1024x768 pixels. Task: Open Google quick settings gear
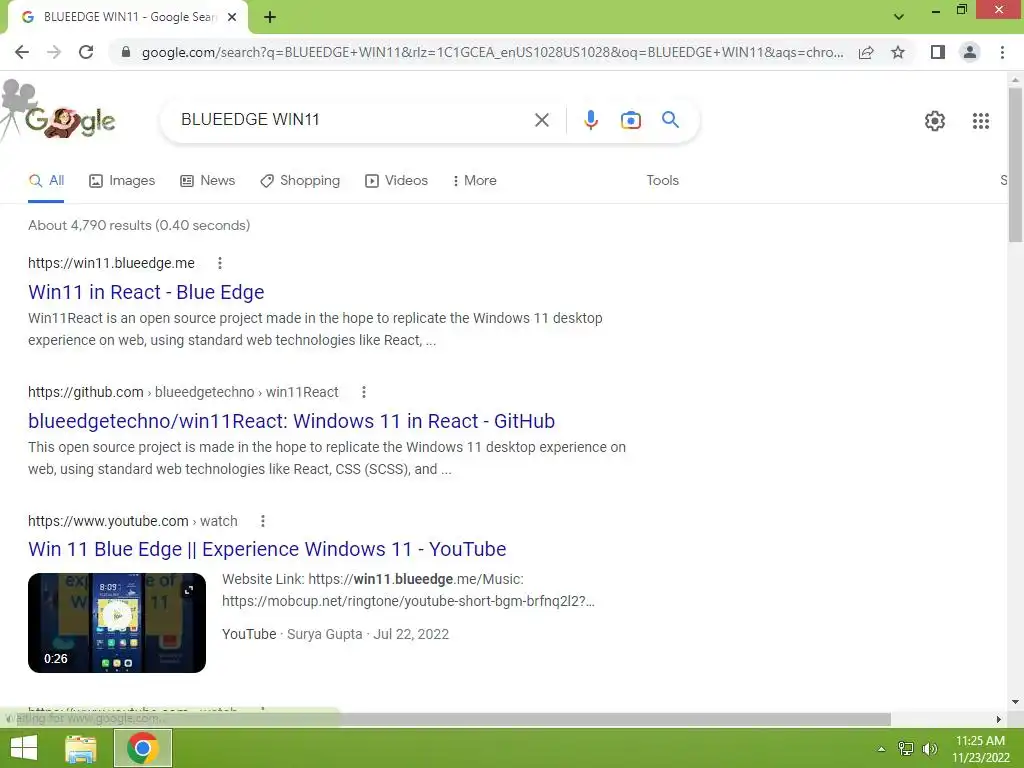coord(935,121)
